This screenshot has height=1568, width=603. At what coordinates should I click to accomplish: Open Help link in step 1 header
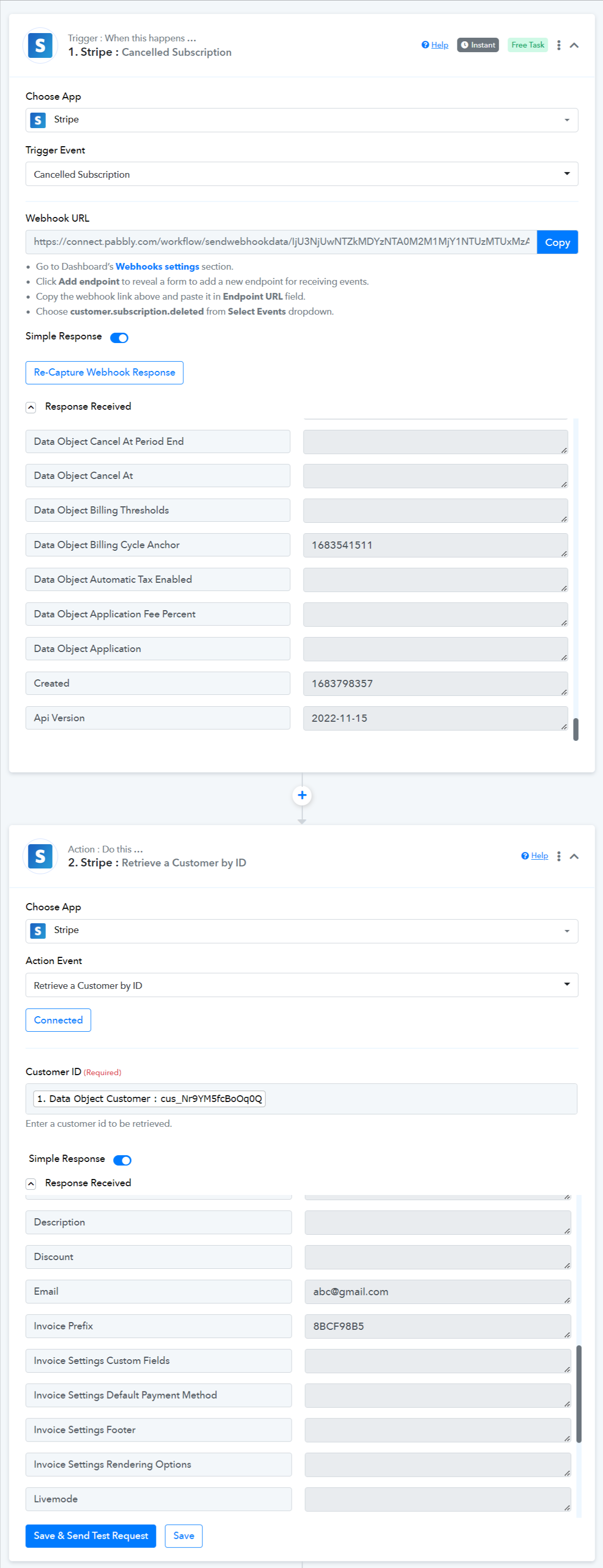tap(435, 45)
